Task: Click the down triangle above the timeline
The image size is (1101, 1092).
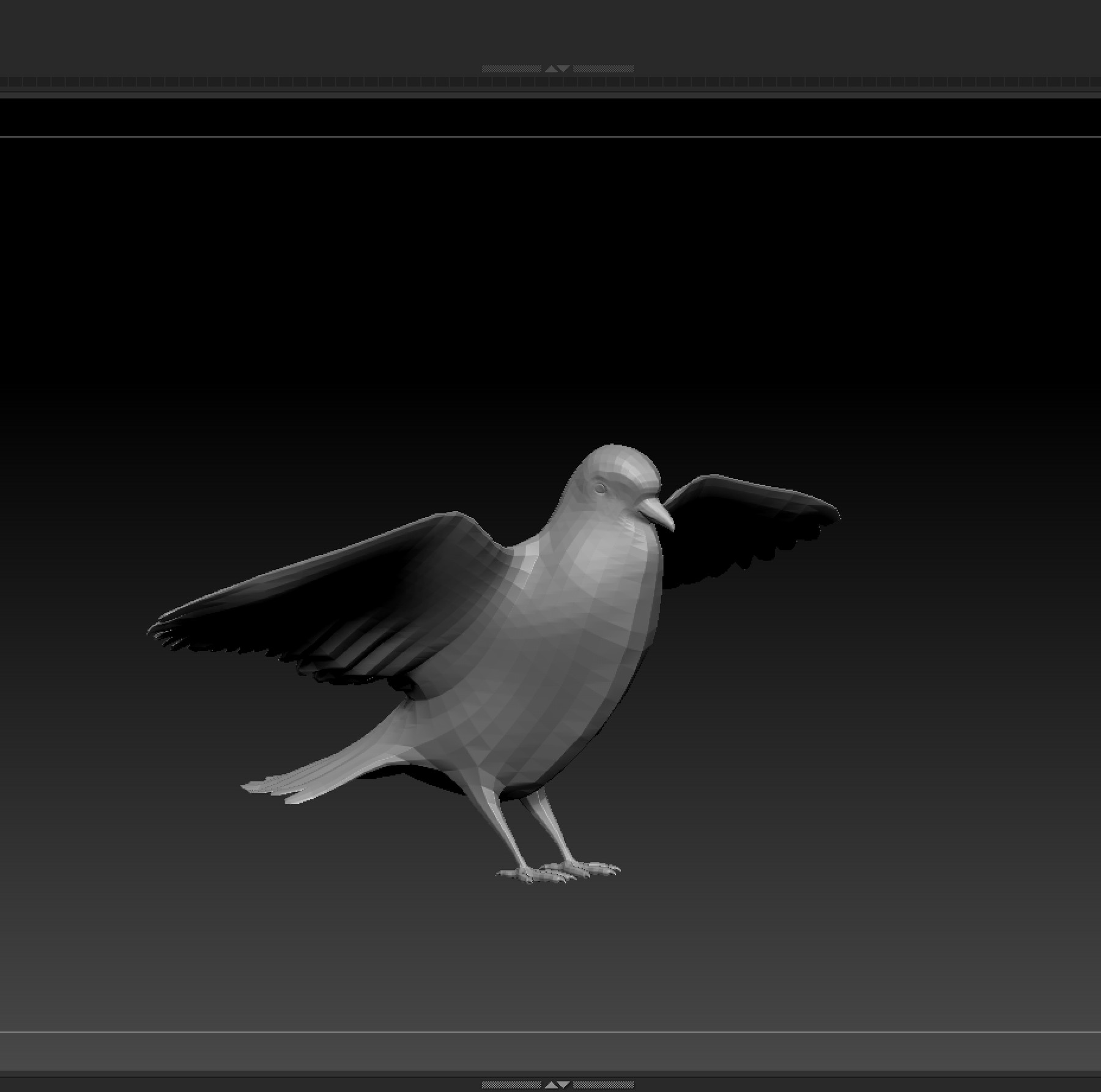Action: click(x=564, y=67)
